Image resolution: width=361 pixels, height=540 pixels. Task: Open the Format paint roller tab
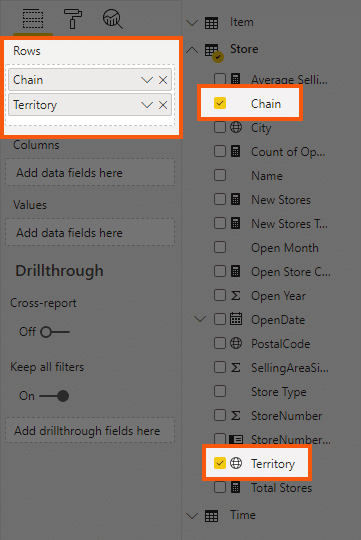[73, 19]
